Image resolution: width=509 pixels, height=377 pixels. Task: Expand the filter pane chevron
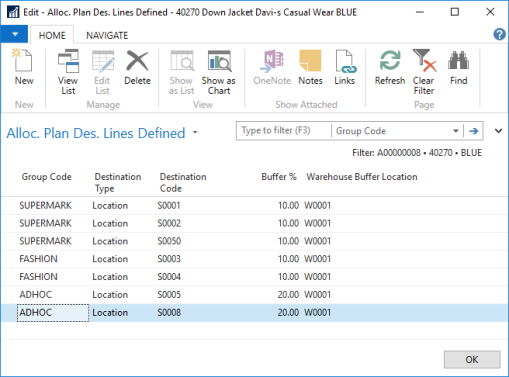coord(498,131)
